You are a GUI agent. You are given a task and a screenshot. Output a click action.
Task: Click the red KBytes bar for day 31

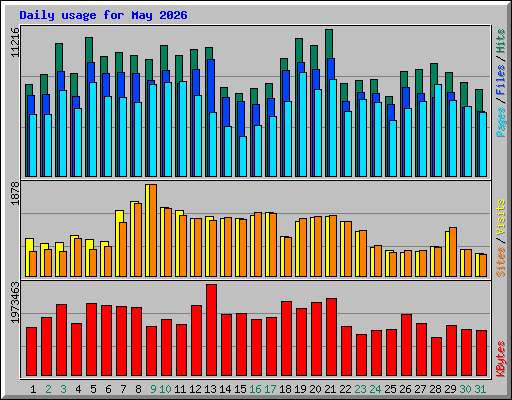point(482,353)
